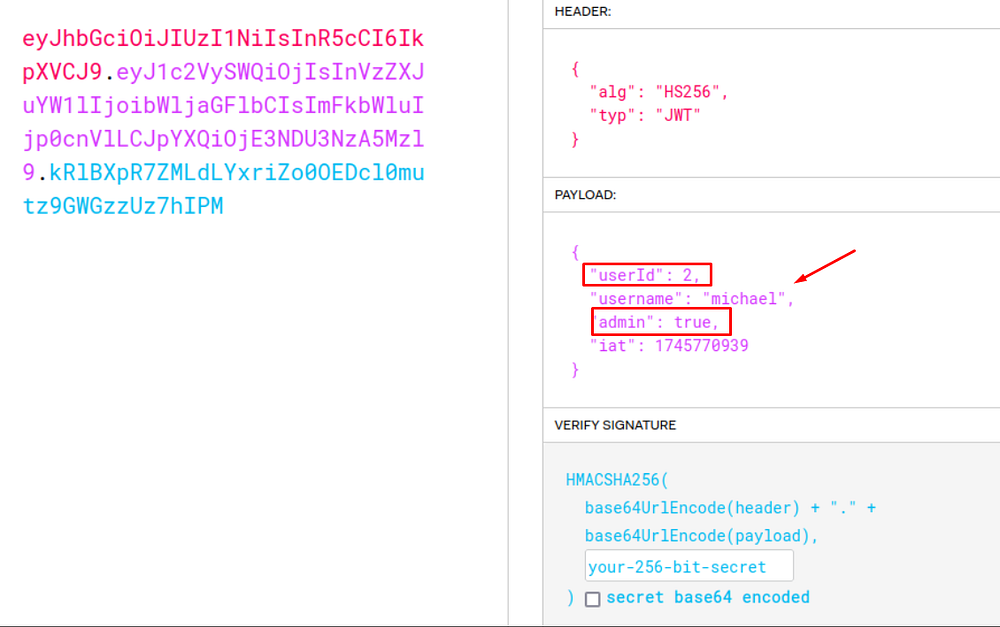1000x627 pixels.
Task: Click the base64UrlEncode(header) line
Action: (730, 508)
